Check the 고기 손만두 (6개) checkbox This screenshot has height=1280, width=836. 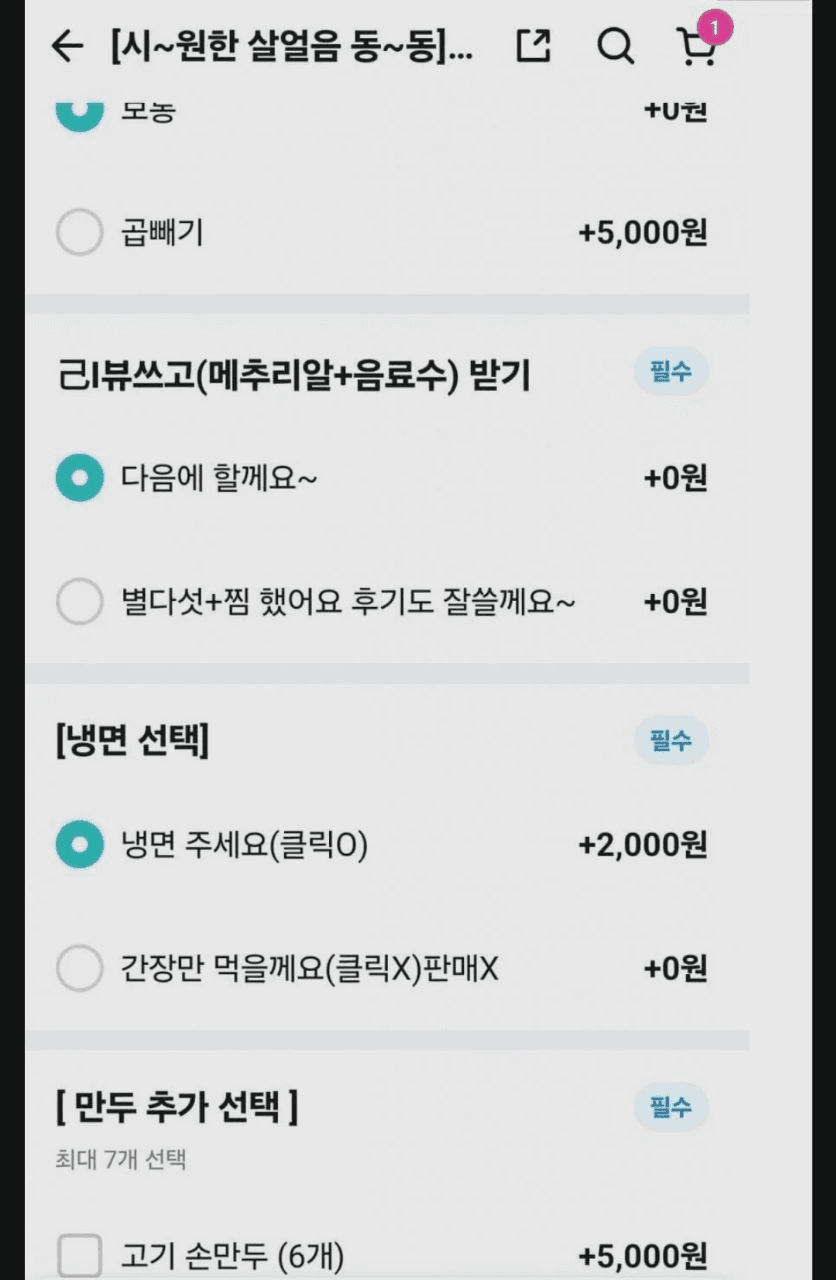(x=79, y=1256)
